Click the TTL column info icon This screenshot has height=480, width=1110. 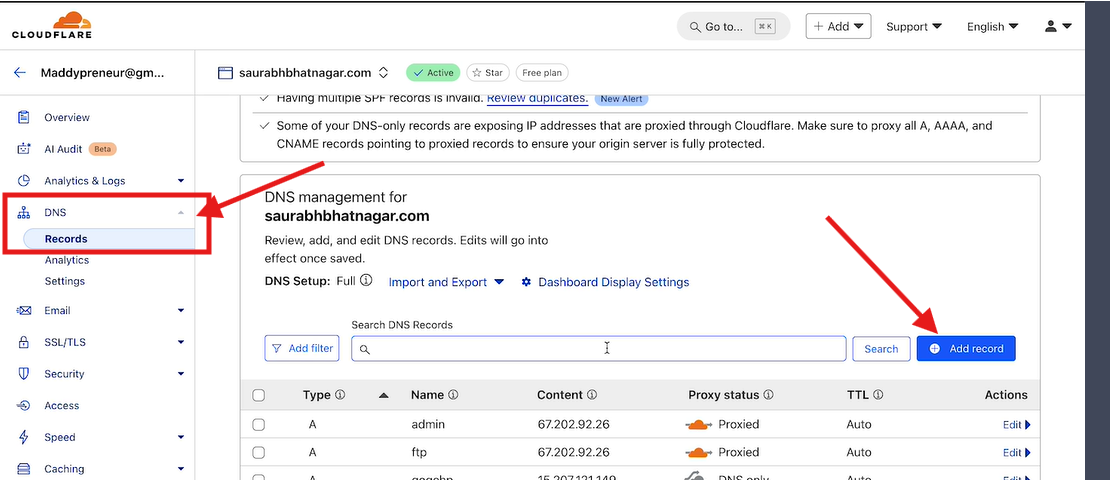click(x=878, y=395)
